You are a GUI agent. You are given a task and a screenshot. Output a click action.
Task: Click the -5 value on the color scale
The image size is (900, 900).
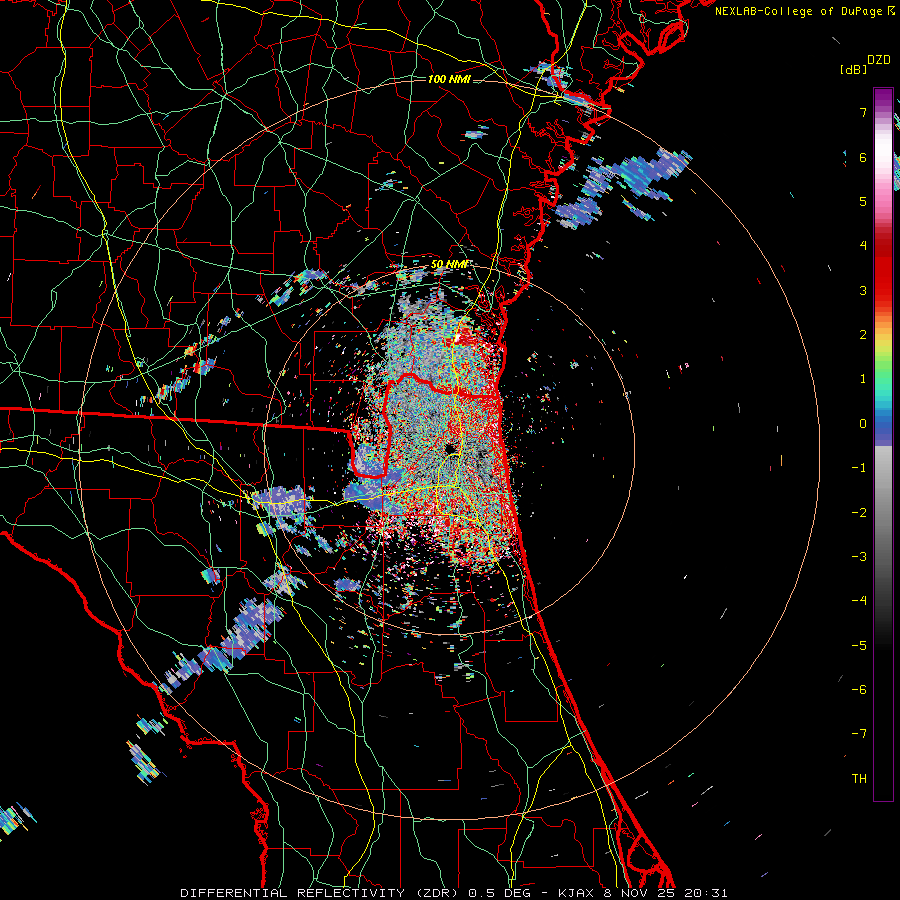point(859,645)
